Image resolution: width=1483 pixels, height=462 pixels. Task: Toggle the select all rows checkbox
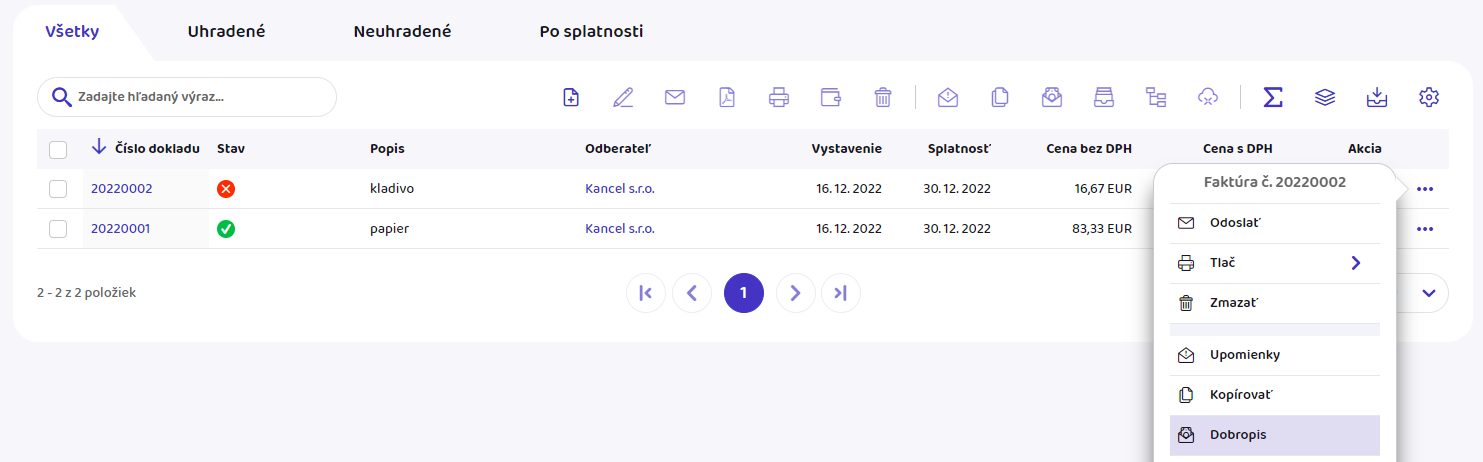pos(58,149)
